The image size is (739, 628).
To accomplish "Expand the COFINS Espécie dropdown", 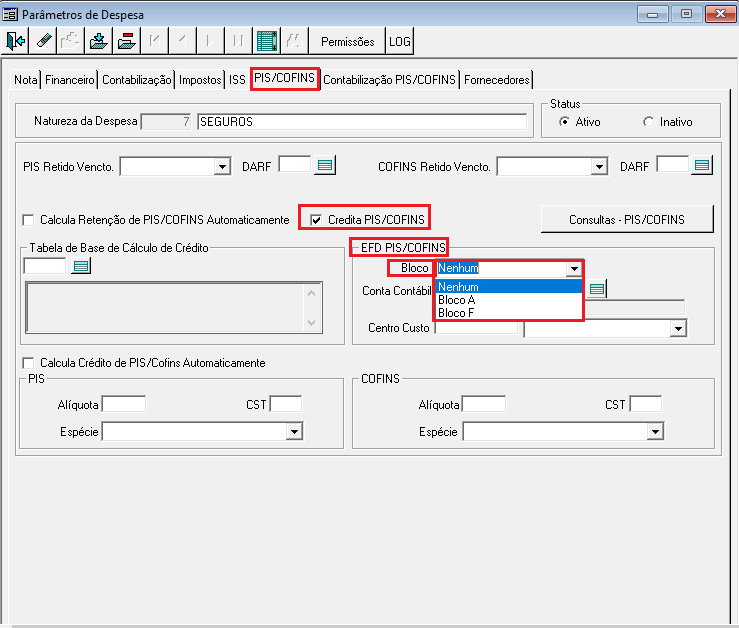I will (655, 431).
